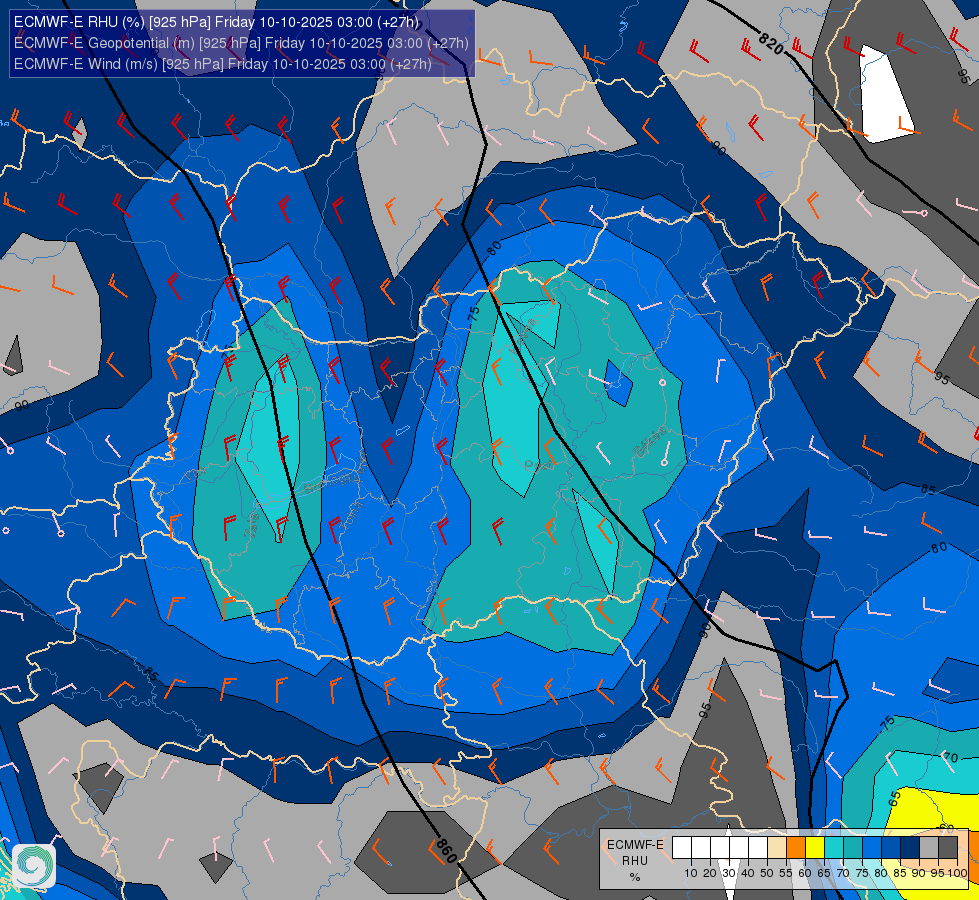Pick the bright blue 75–80% legend swatch
This screenshot has width=979, height=900.
[x=872, y=847]
